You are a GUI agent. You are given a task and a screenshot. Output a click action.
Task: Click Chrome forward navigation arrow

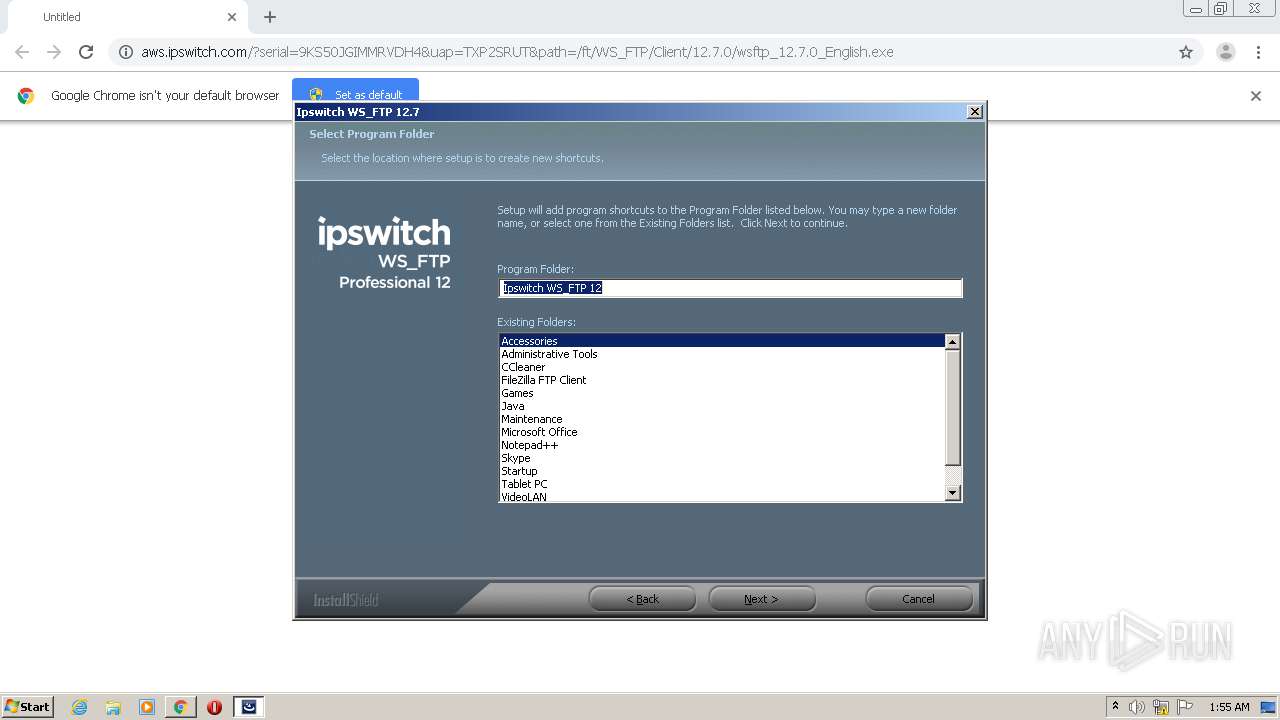click(x=54, y=52)
